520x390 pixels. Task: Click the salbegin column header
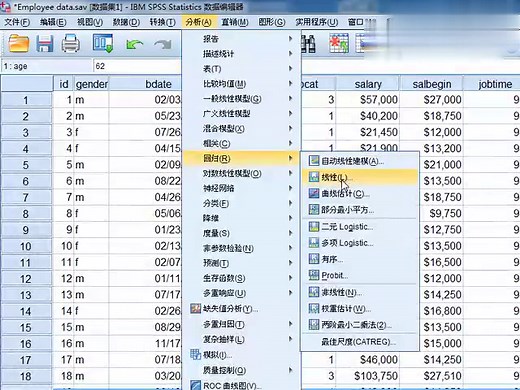(x=432, y=84)
